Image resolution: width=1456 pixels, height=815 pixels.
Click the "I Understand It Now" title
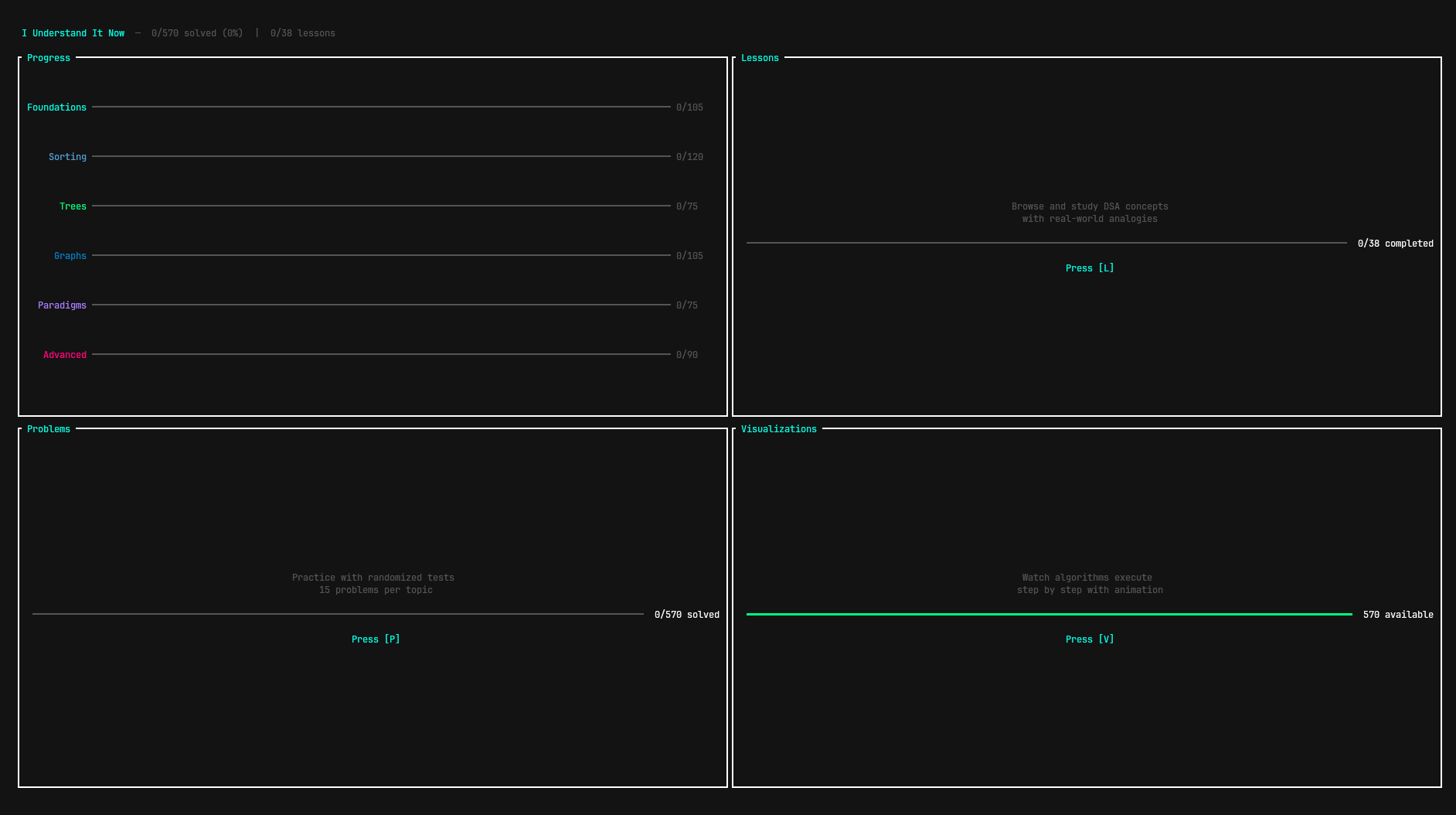point(73,33)
